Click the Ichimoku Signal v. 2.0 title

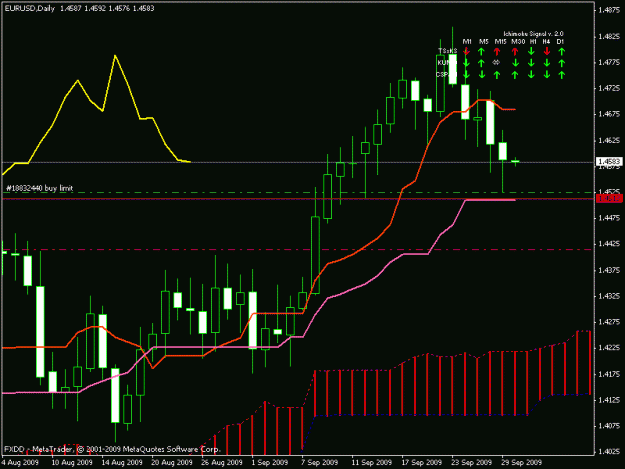tap(533, 34)
